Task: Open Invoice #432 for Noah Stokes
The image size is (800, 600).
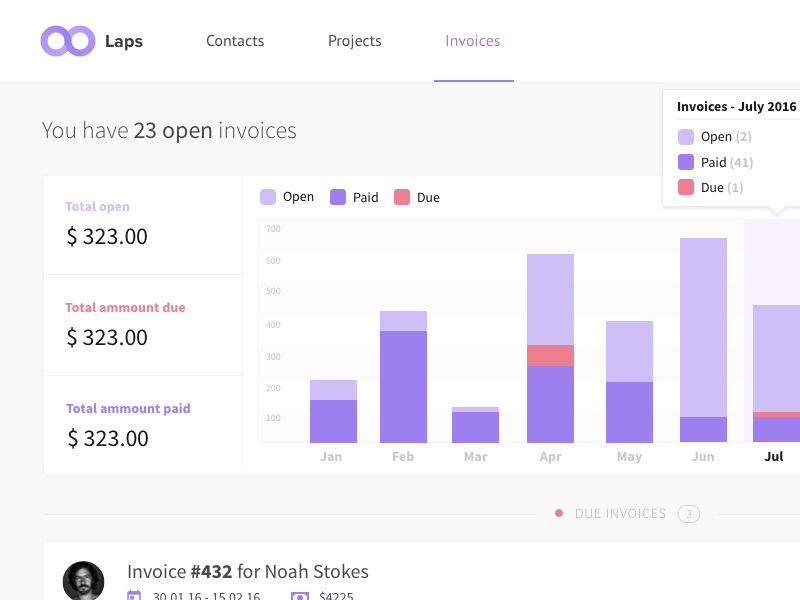Action: click(x=248, y=572)
